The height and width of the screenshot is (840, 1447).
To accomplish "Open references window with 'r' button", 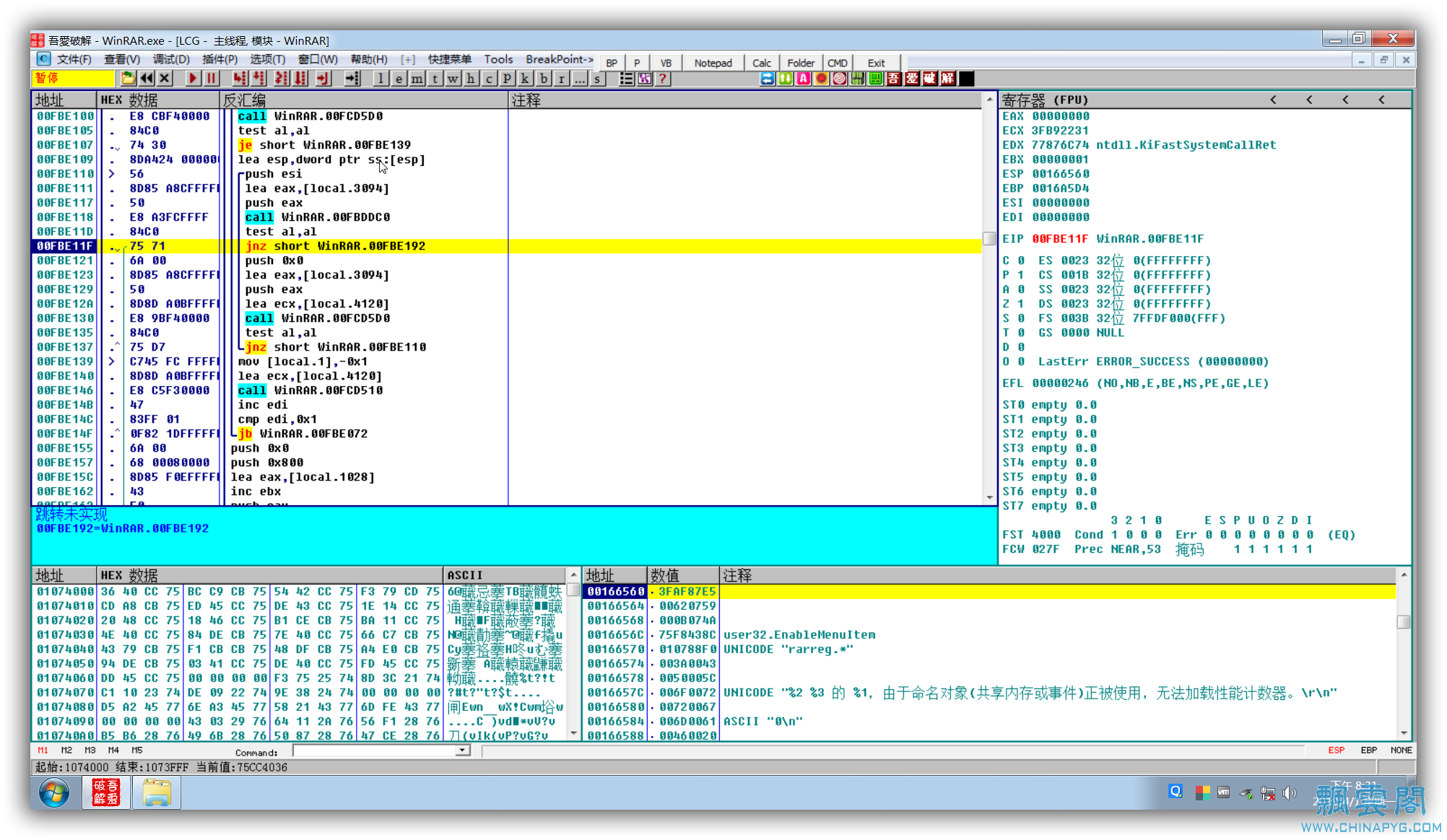I will pos(561,79).
